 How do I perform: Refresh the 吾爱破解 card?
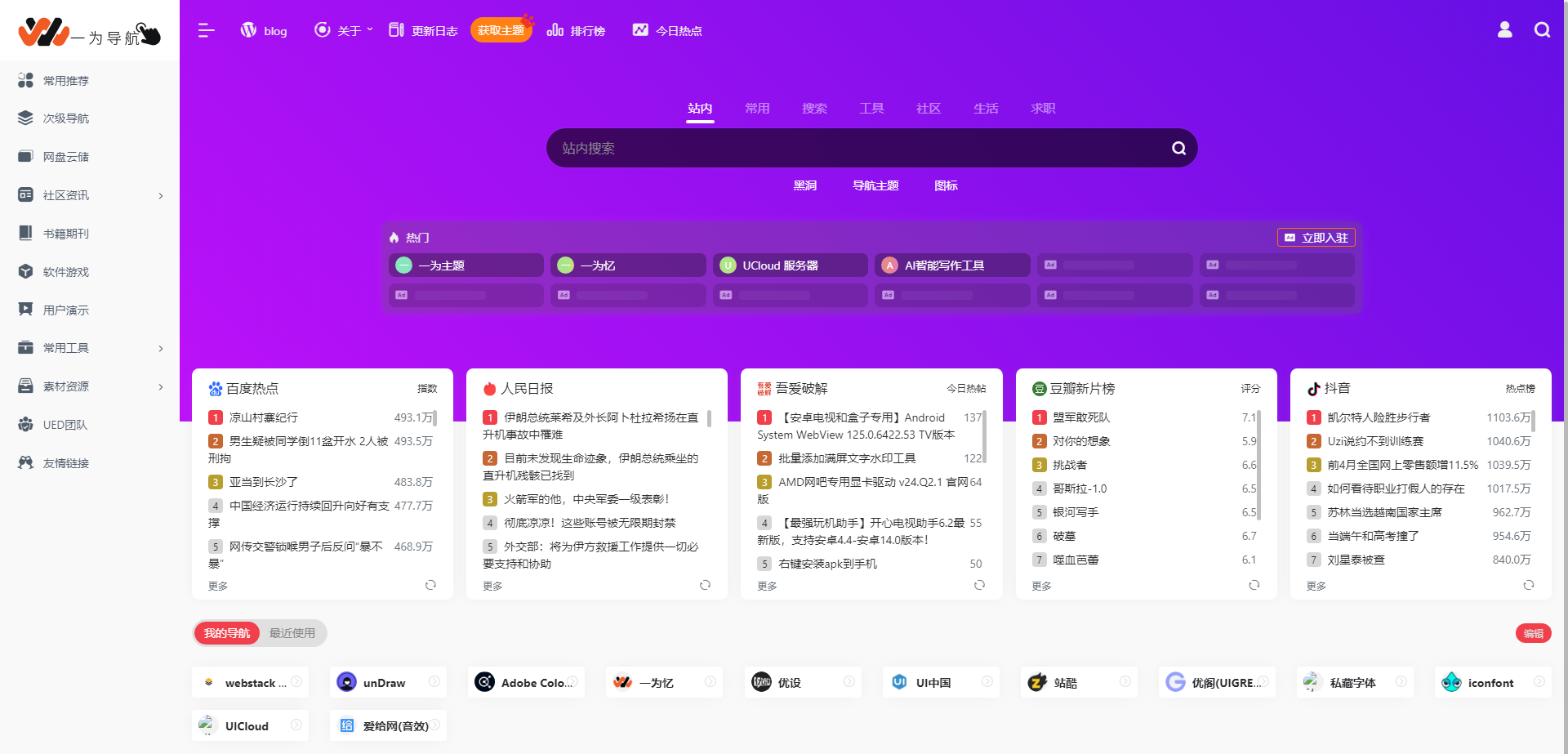point(979,585)
